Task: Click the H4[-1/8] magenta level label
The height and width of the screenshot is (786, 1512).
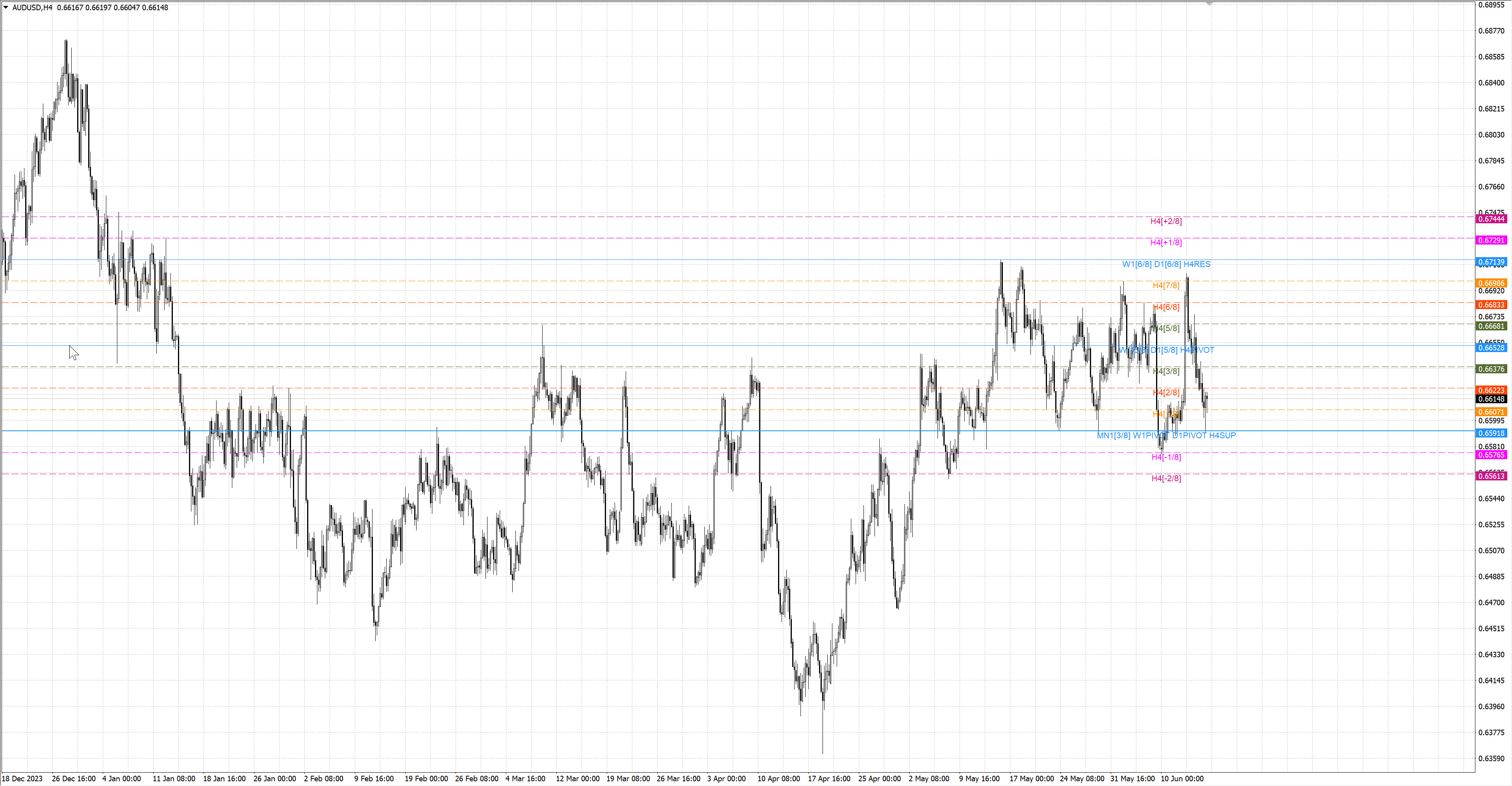Action: tap(1165, 457)
